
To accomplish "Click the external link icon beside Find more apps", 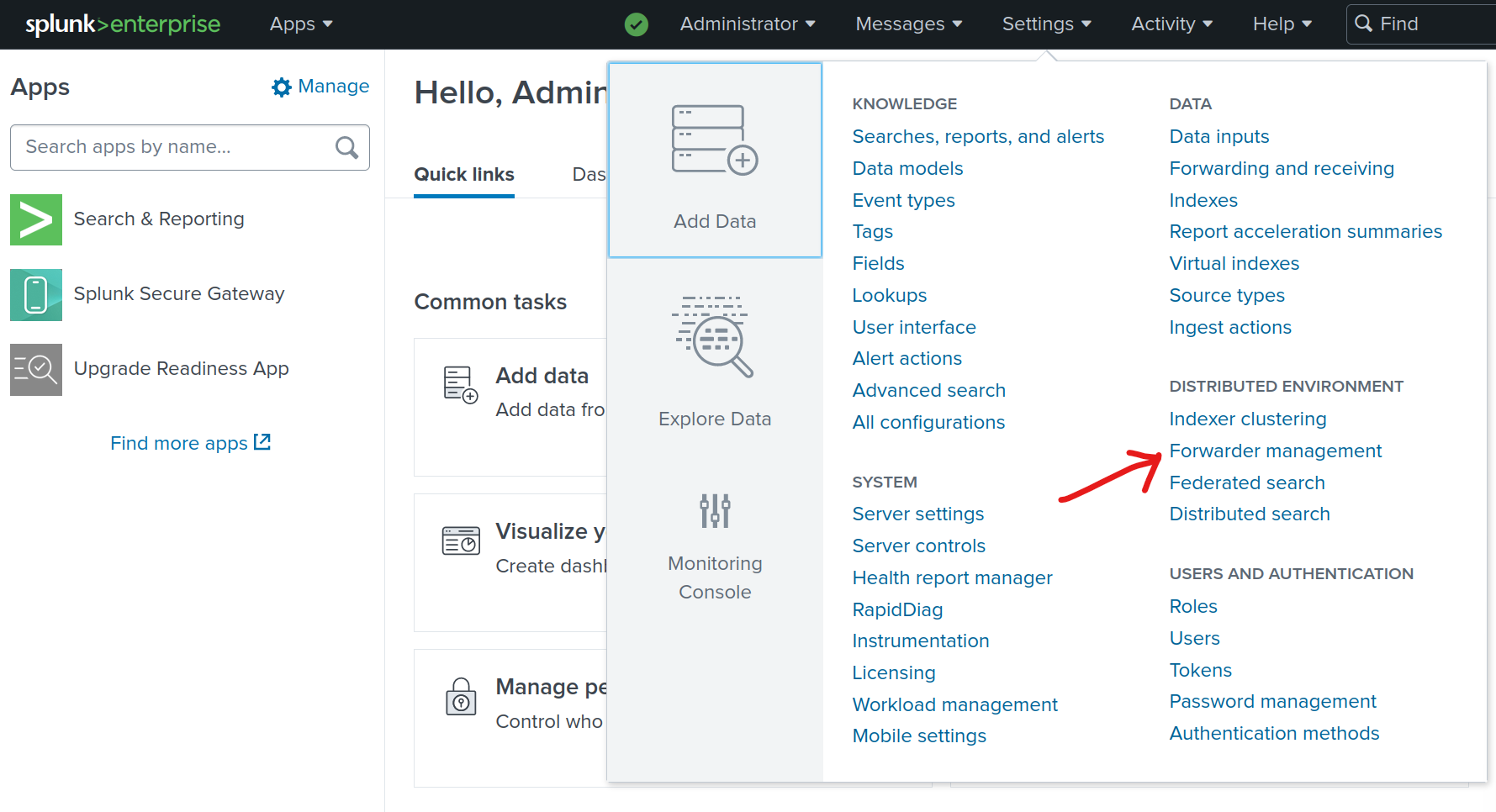I will point(262,441).
